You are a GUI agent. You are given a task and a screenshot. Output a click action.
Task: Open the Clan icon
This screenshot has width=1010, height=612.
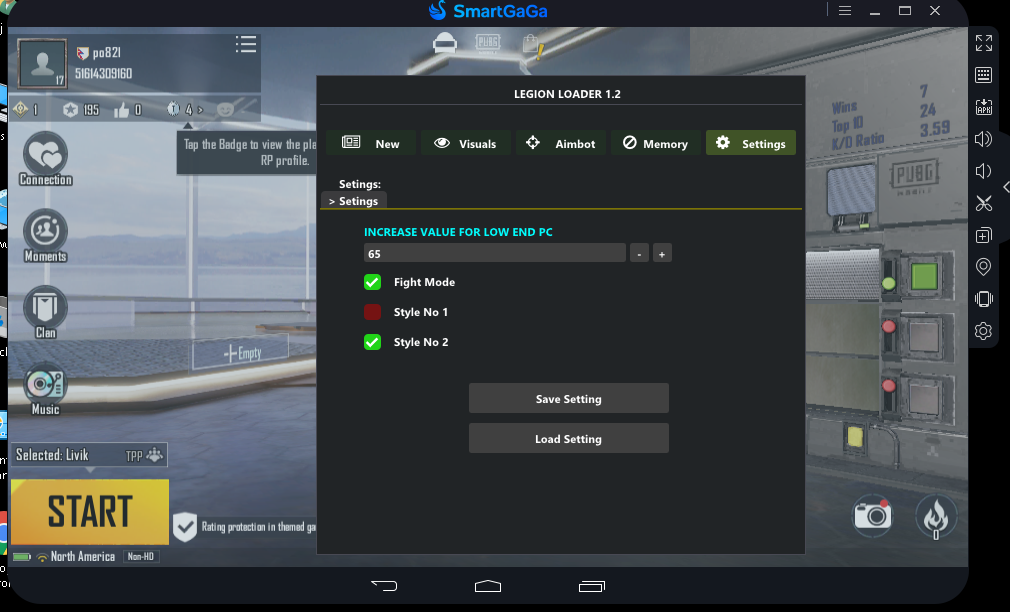pos(45,312)
